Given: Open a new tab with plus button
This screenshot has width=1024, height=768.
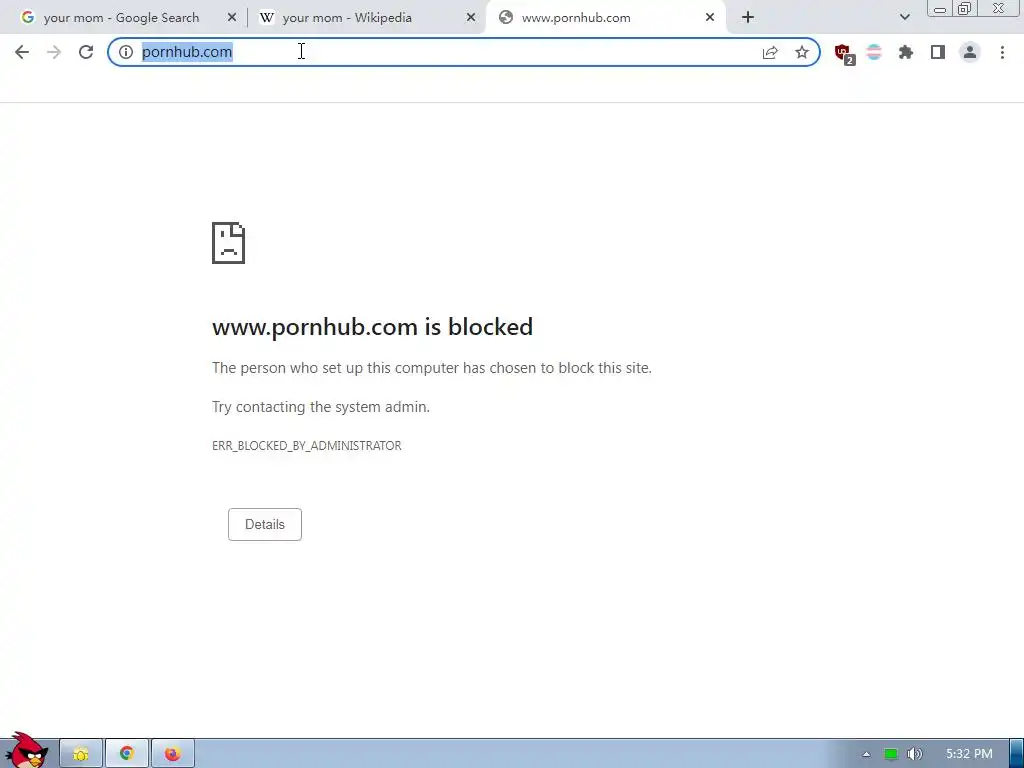Looking at the screenshot, I should click(748, 18).
